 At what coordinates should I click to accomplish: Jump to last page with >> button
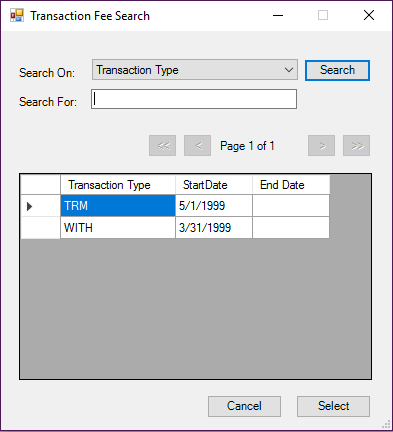click(x=356, y=145)
